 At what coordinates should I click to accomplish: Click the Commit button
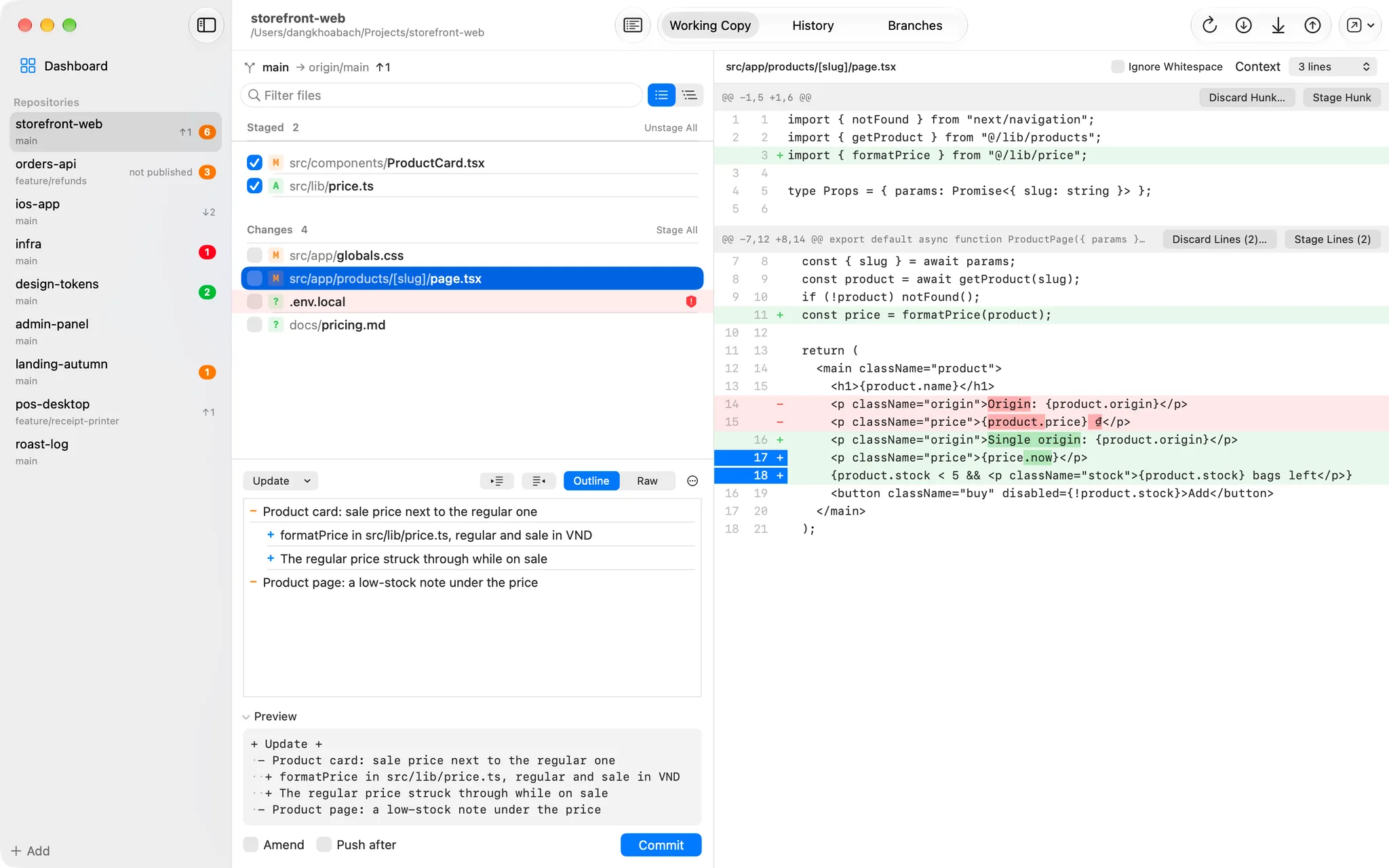[661, 844]
